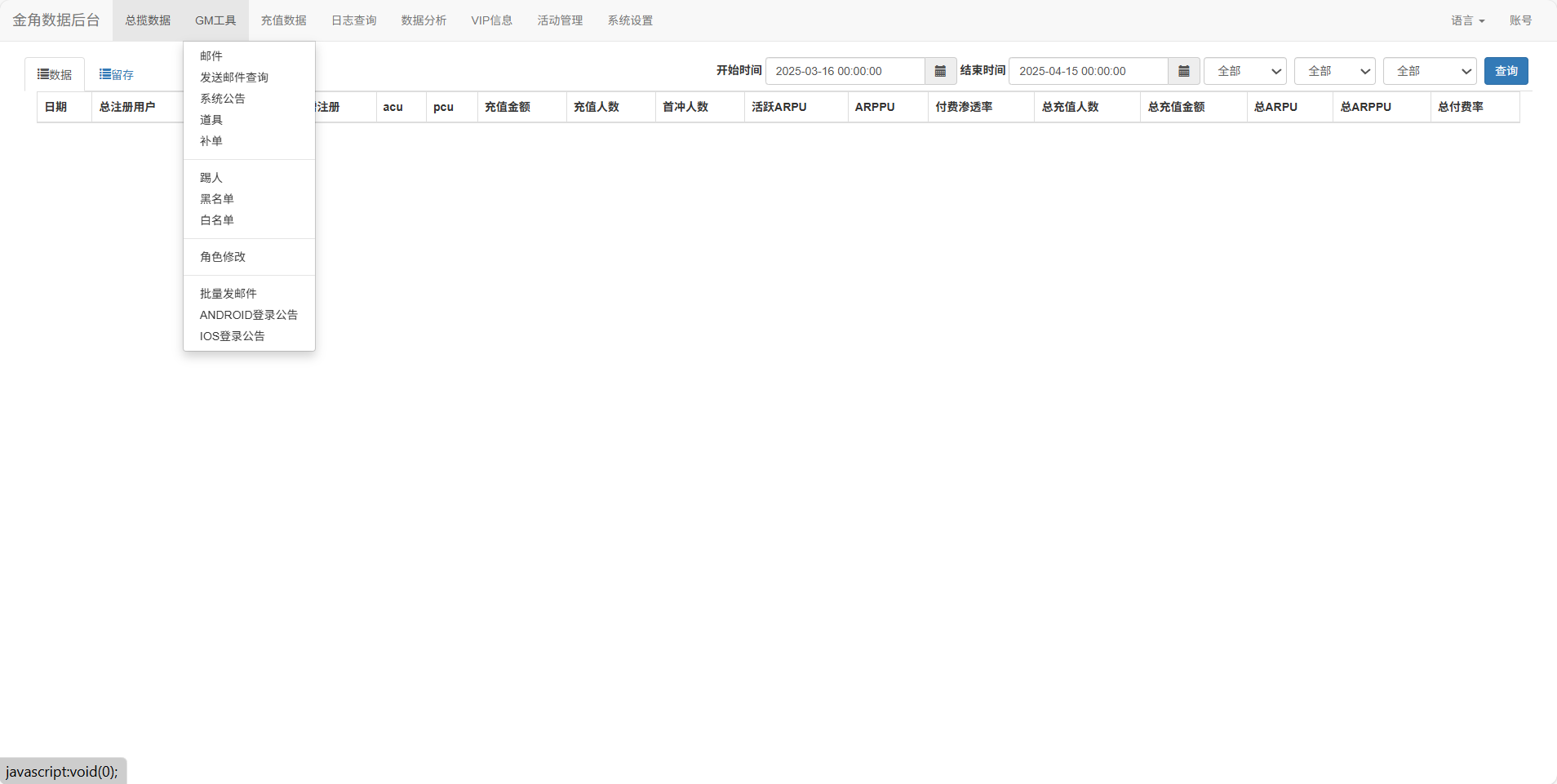This screenshot has height=784, width=1557.
Task: Click the 活跃ARPU column header
Action: [796, 107]
